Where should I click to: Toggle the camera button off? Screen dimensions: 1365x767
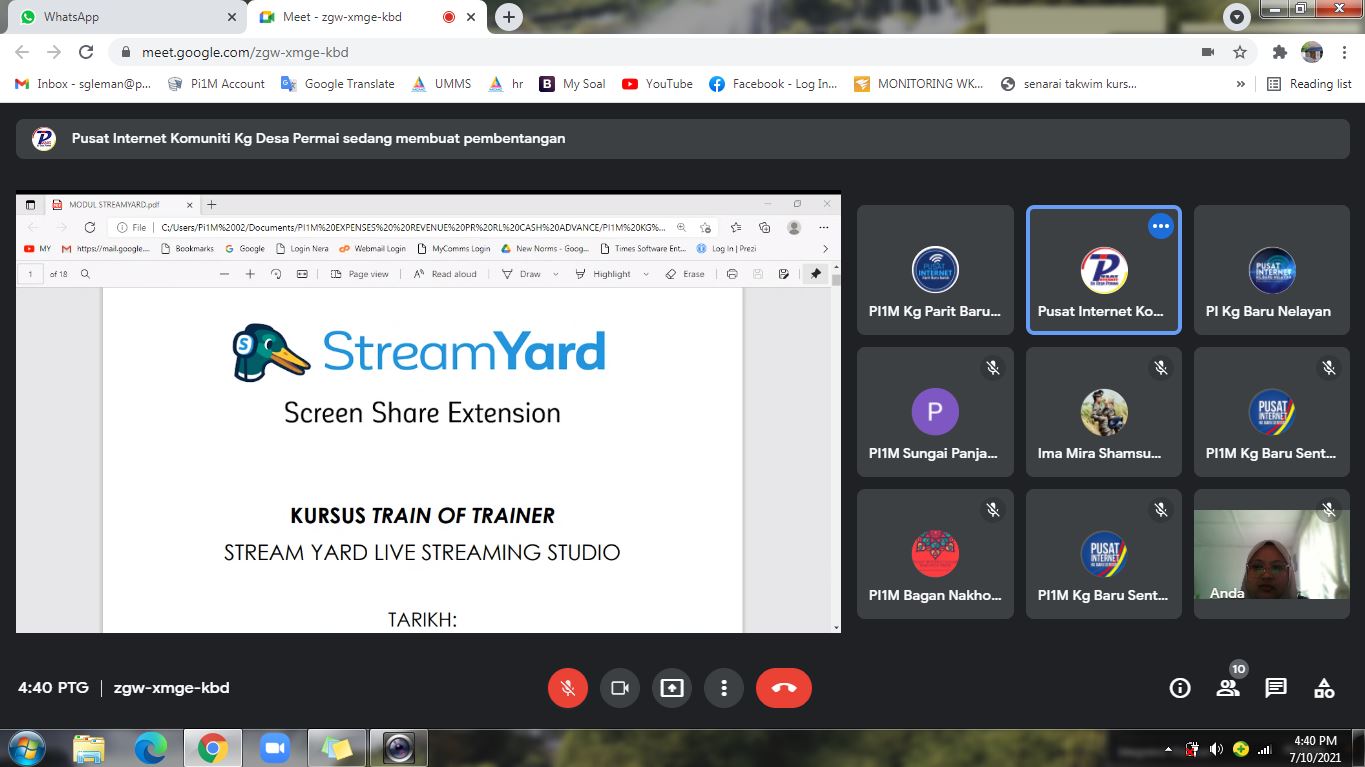[619, 688]
